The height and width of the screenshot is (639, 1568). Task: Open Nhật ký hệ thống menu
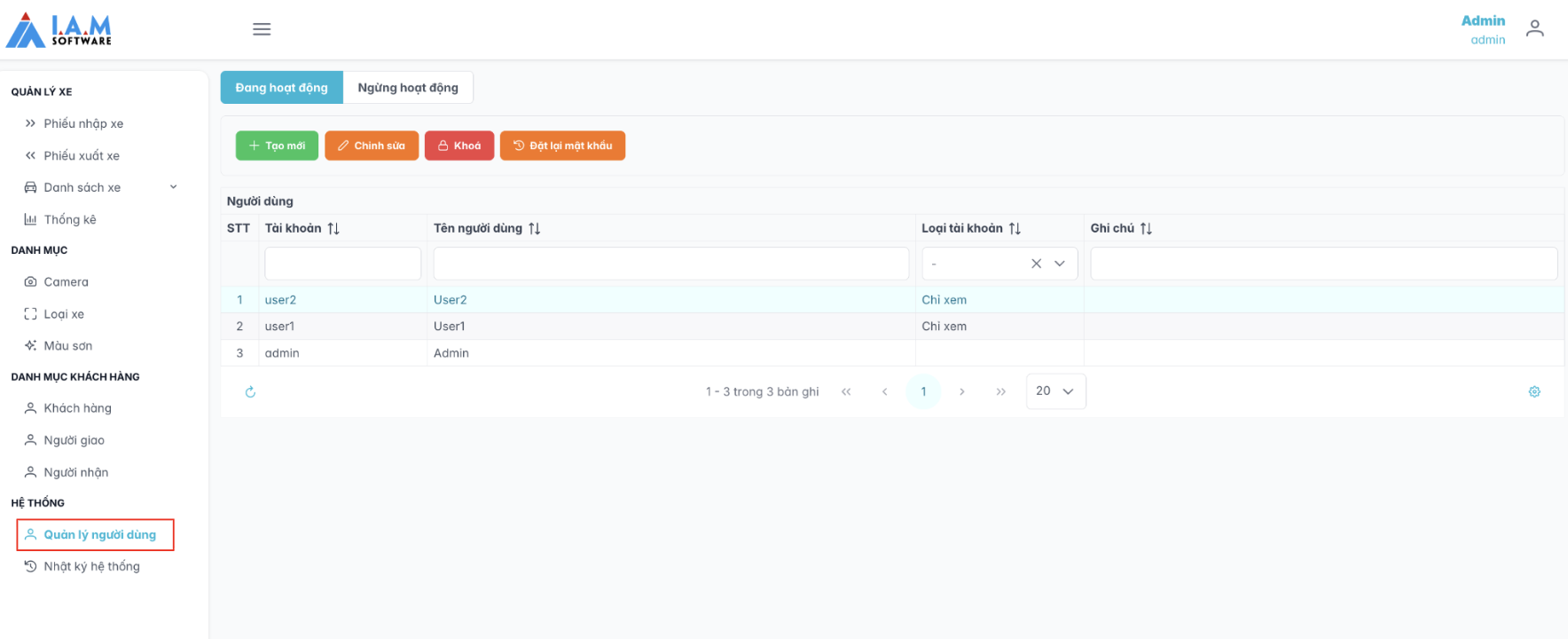point(91,566)
